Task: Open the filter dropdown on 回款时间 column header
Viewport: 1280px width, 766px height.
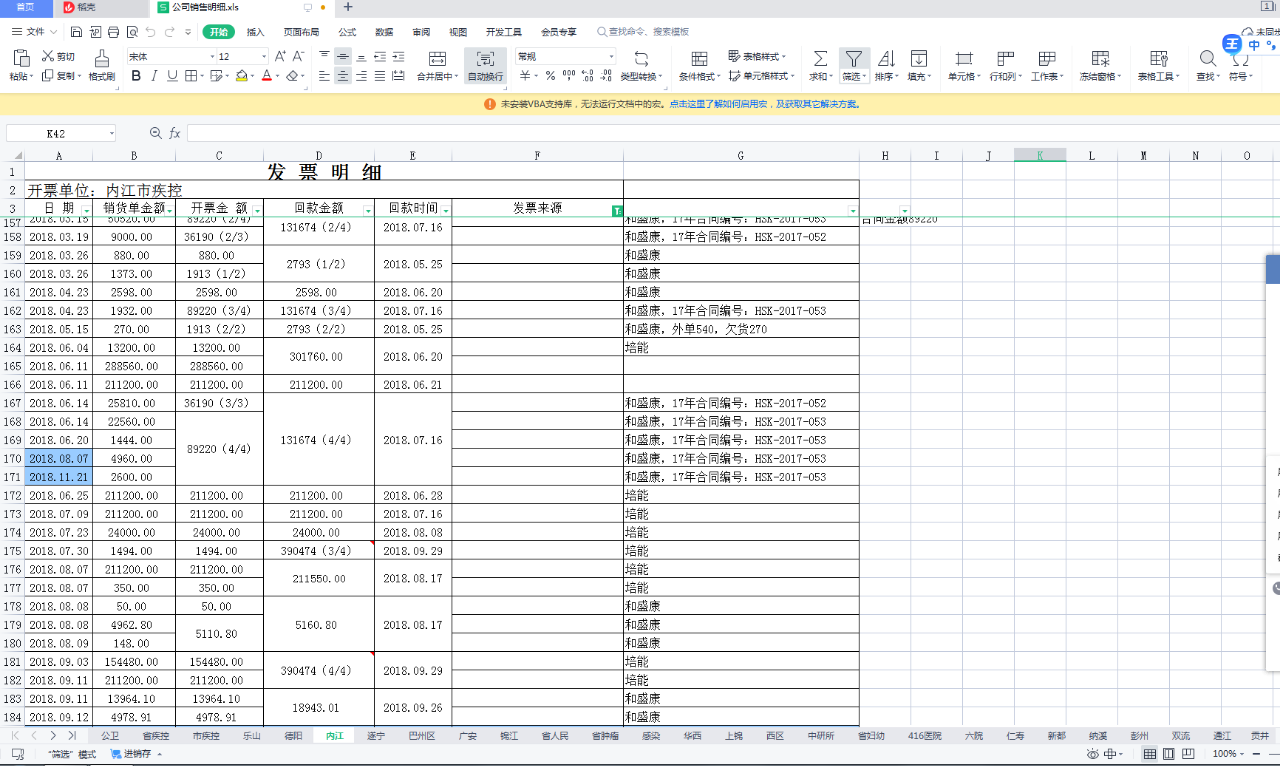Action: click(x=445, y=210)
